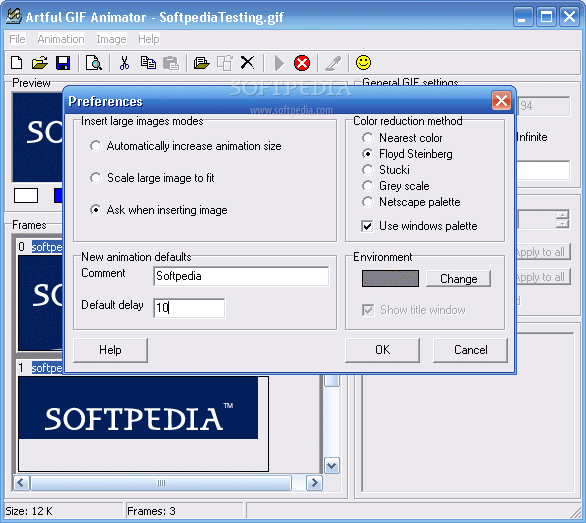
Task: Click 'Frames: 3' in status bar
Action: pos(151,511)
